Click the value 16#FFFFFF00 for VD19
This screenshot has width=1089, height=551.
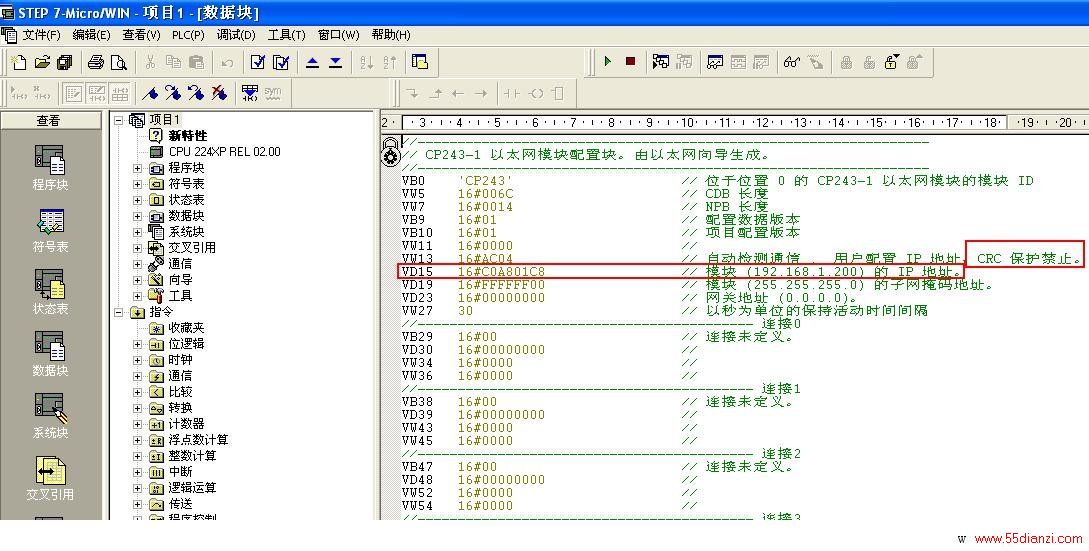pos(501,285)
